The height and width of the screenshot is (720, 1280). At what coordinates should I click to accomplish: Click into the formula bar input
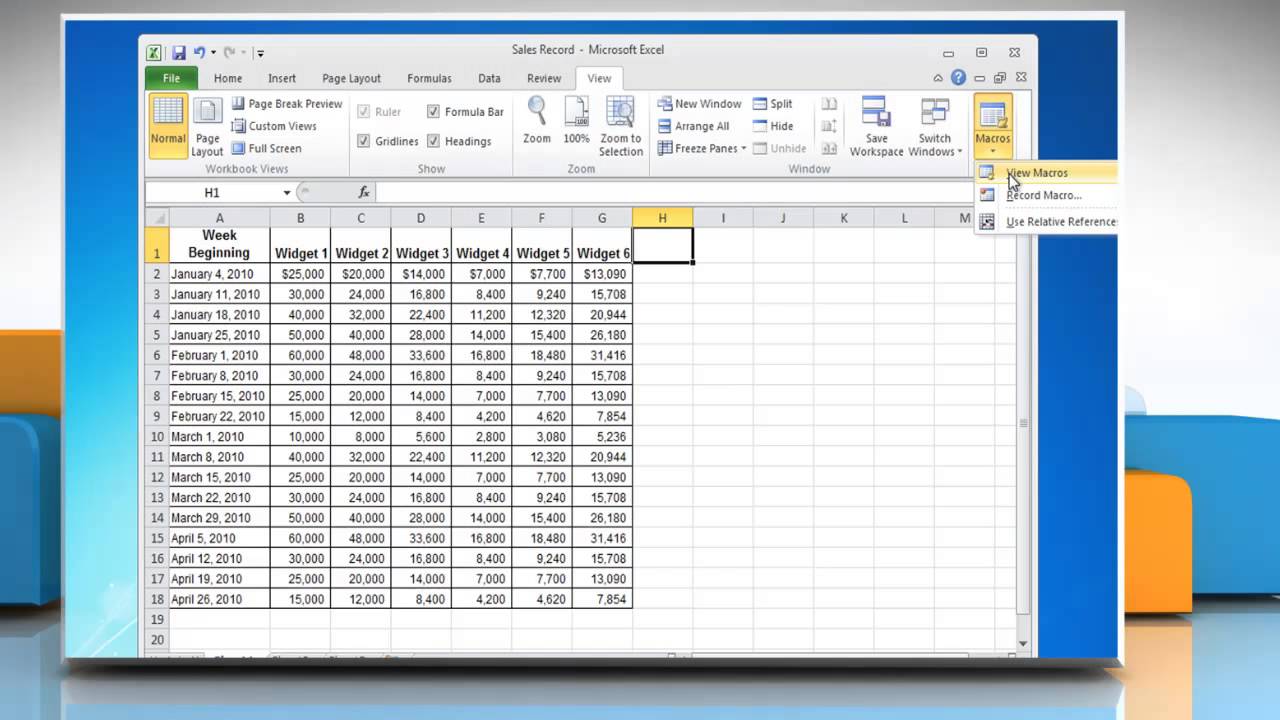pos(675,192)
